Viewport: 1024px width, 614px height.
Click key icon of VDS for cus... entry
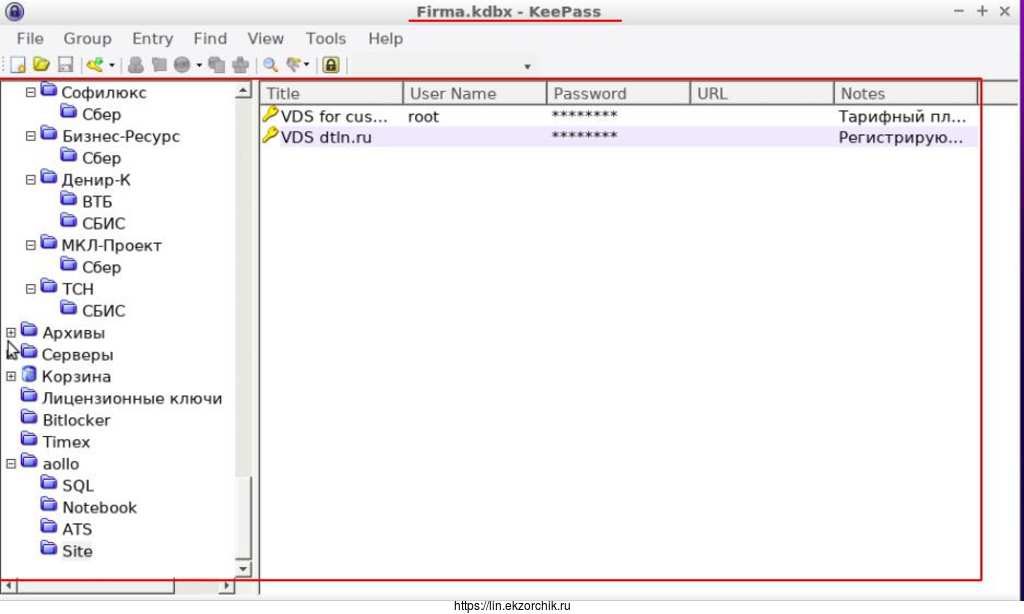pos(270,115)
